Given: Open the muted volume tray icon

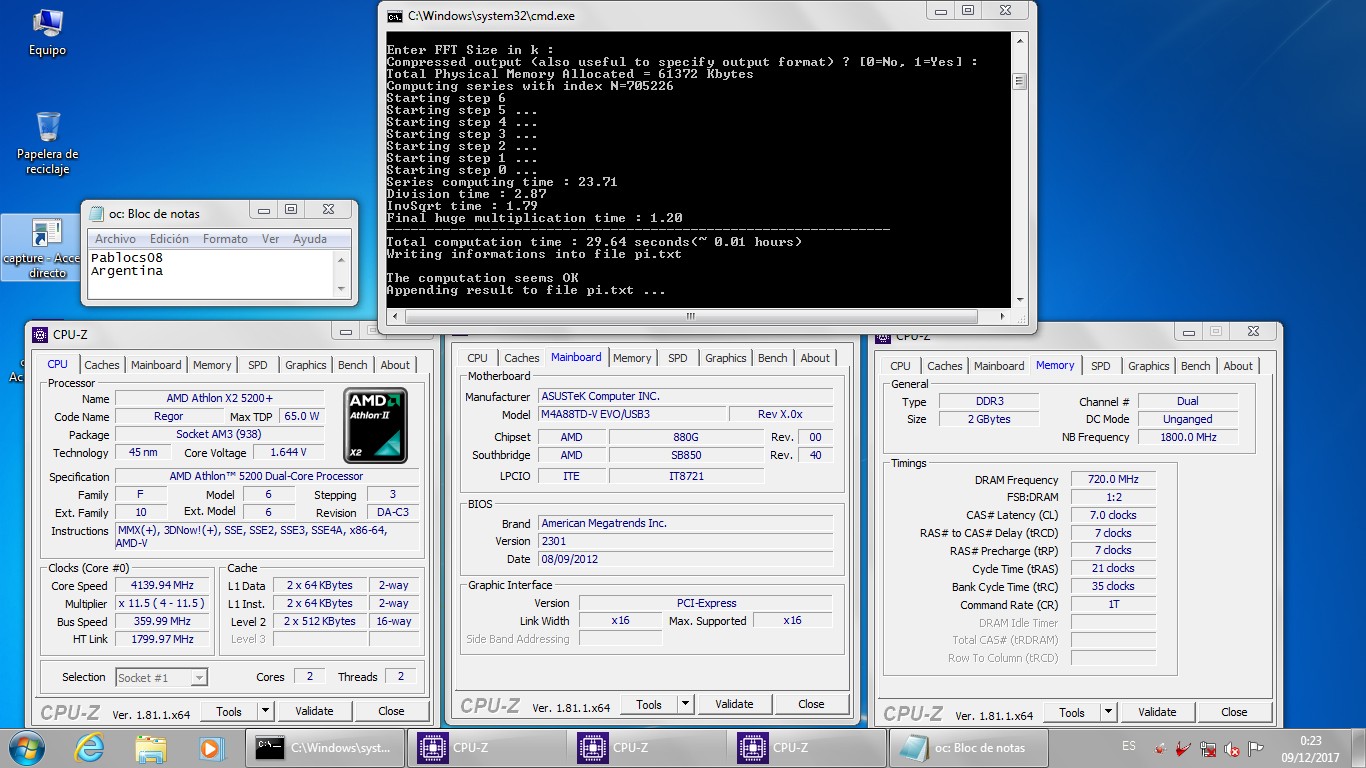Looking at the screenshot, I should pos(1232,748).
